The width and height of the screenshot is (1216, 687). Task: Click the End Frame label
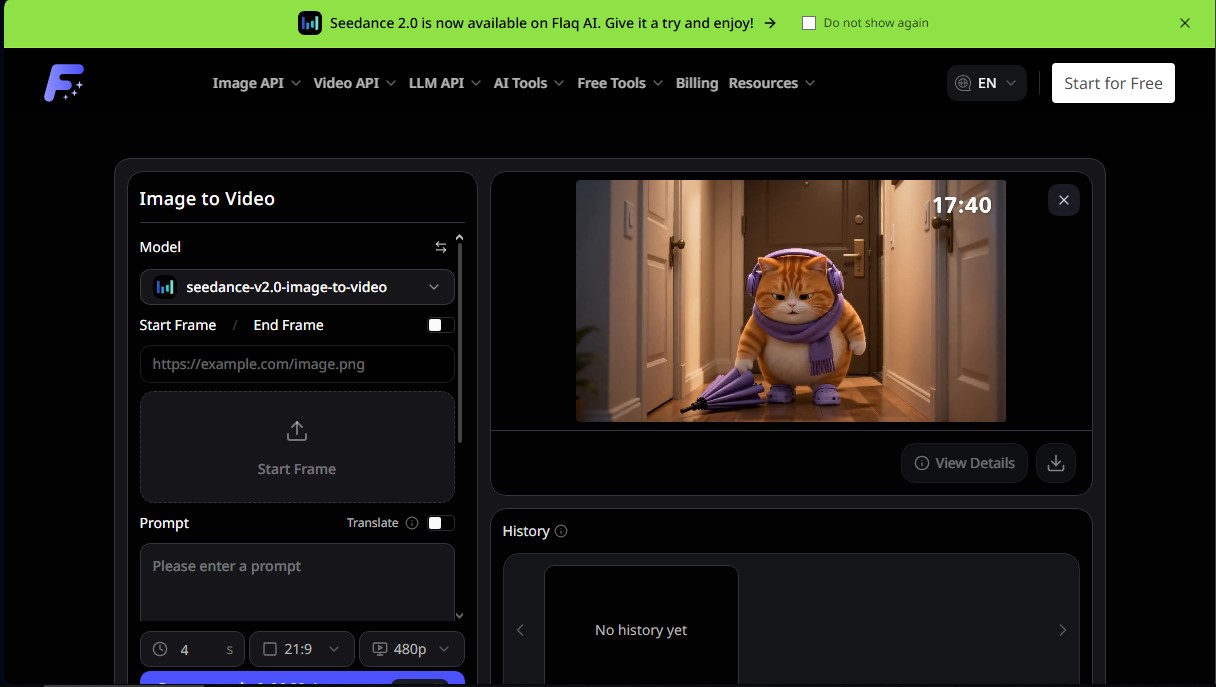point(289,325)
